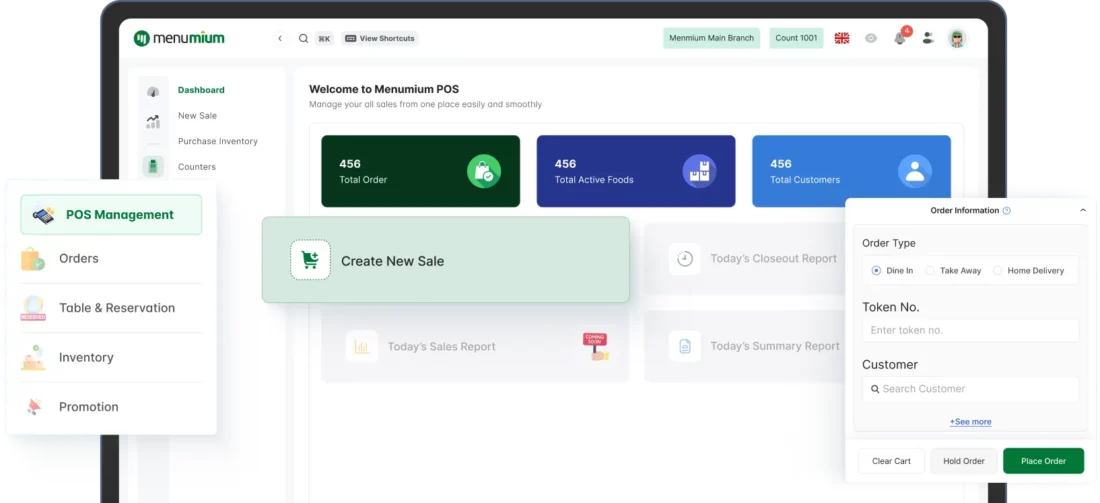This screenshot has height=503, width=1100.
Task: Click the Reserved table icon
Action: pyautogui.click(x=33, y=308)
